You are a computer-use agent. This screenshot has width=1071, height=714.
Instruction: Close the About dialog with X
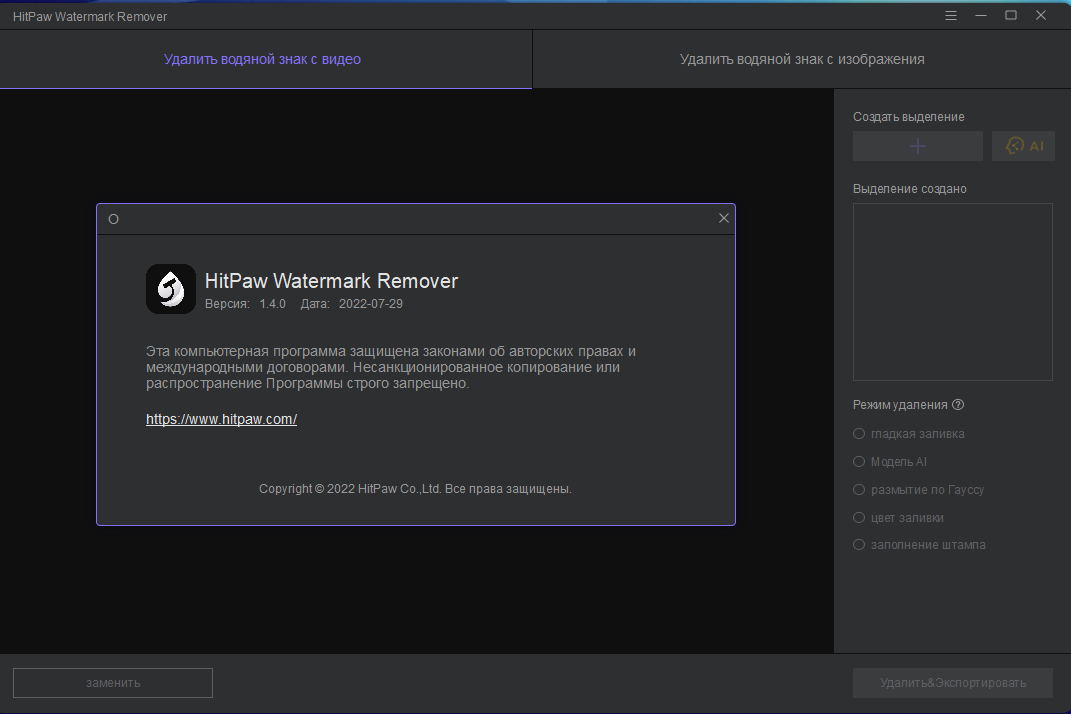[x=723, y=218]
